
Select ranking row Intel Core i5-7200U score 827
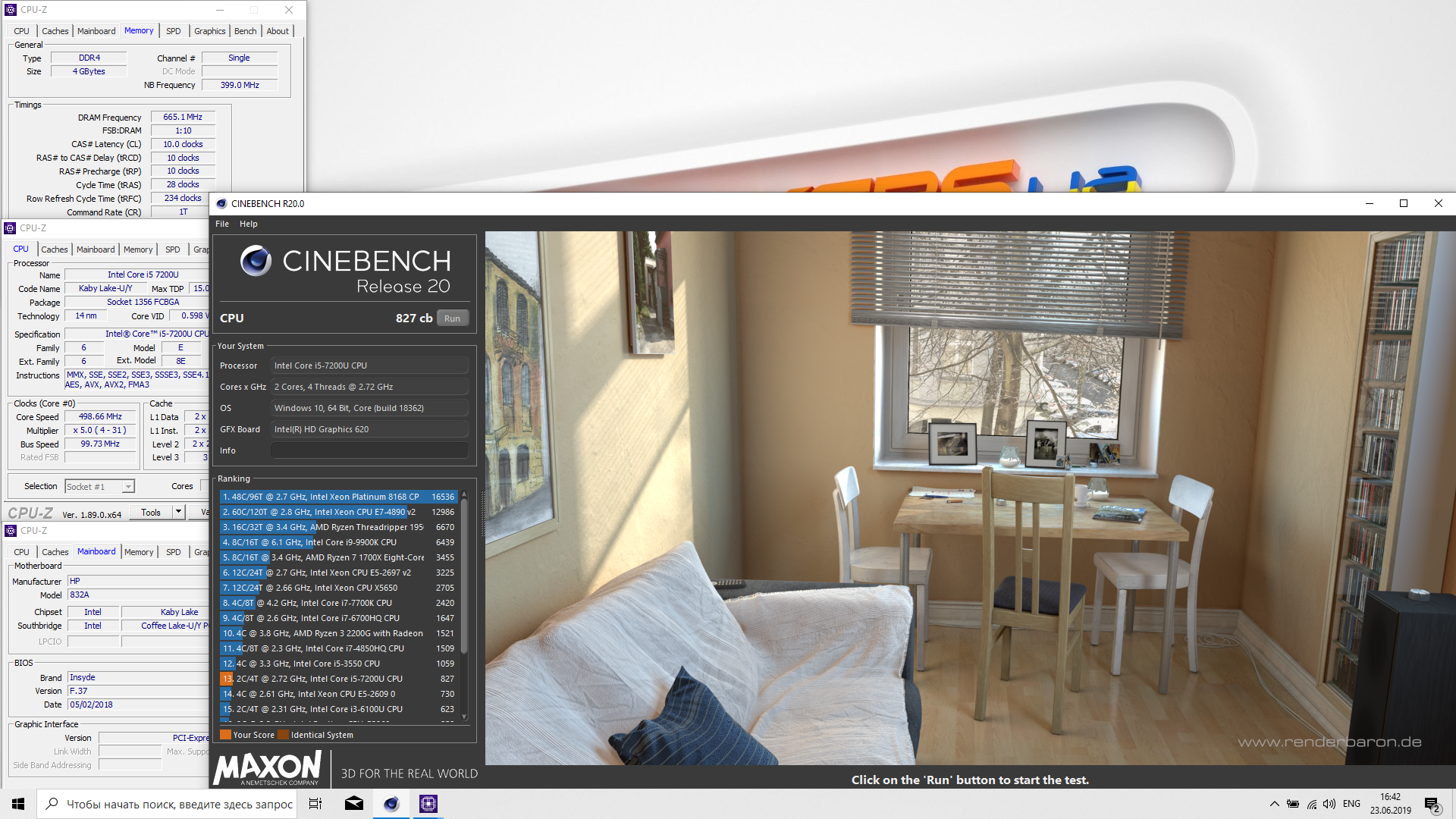pyautogui.click(x=338, y=679)
